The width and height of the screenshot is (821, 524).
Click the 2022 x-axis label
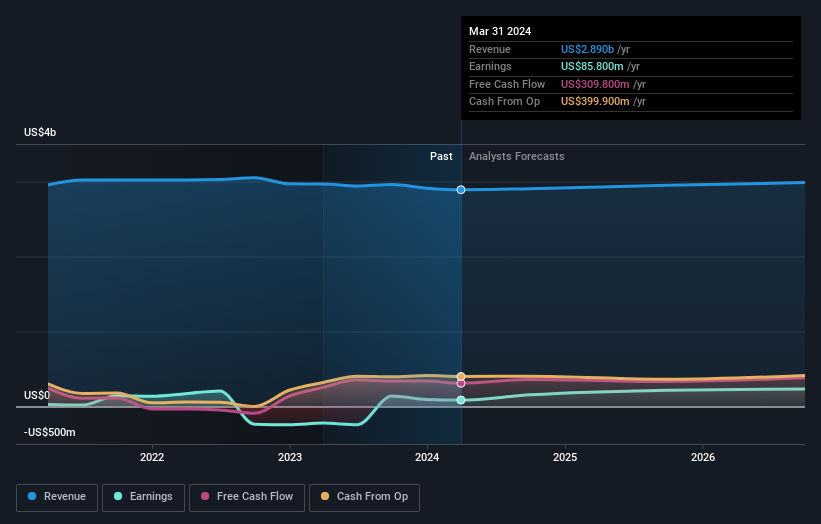152,458
